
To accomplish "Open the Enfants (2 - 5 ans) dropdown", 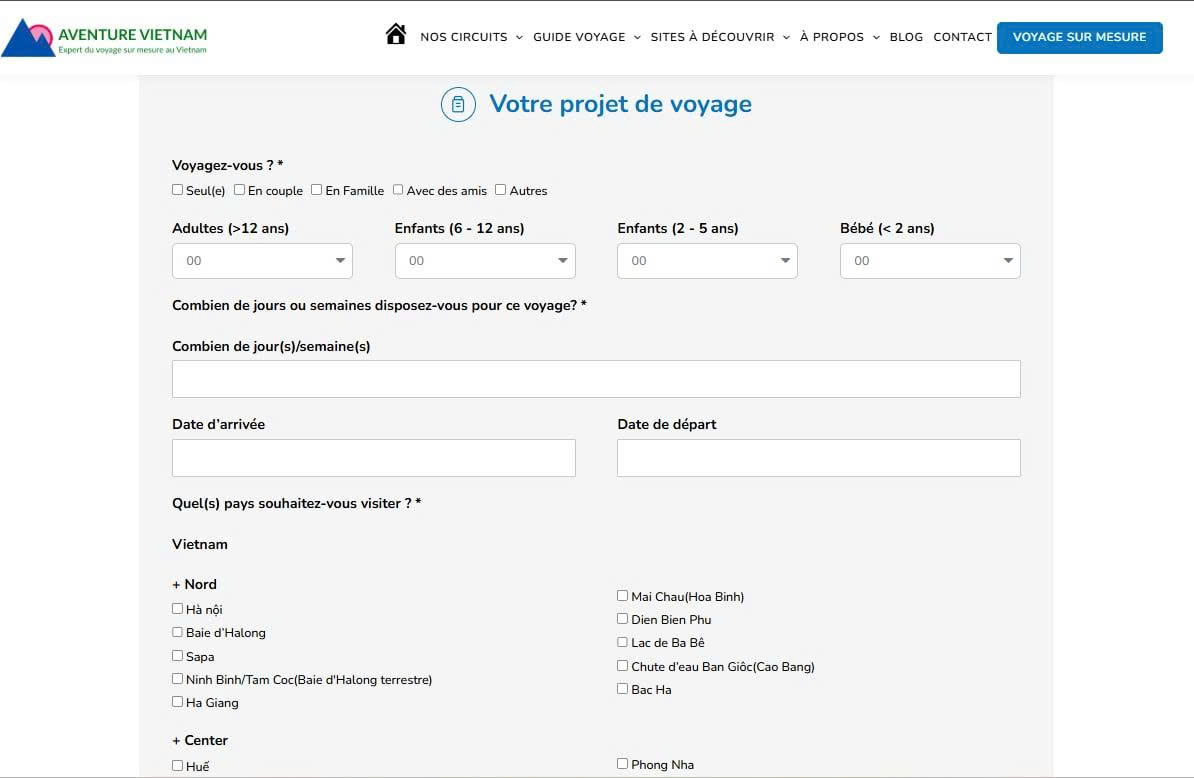I will 707,261.
